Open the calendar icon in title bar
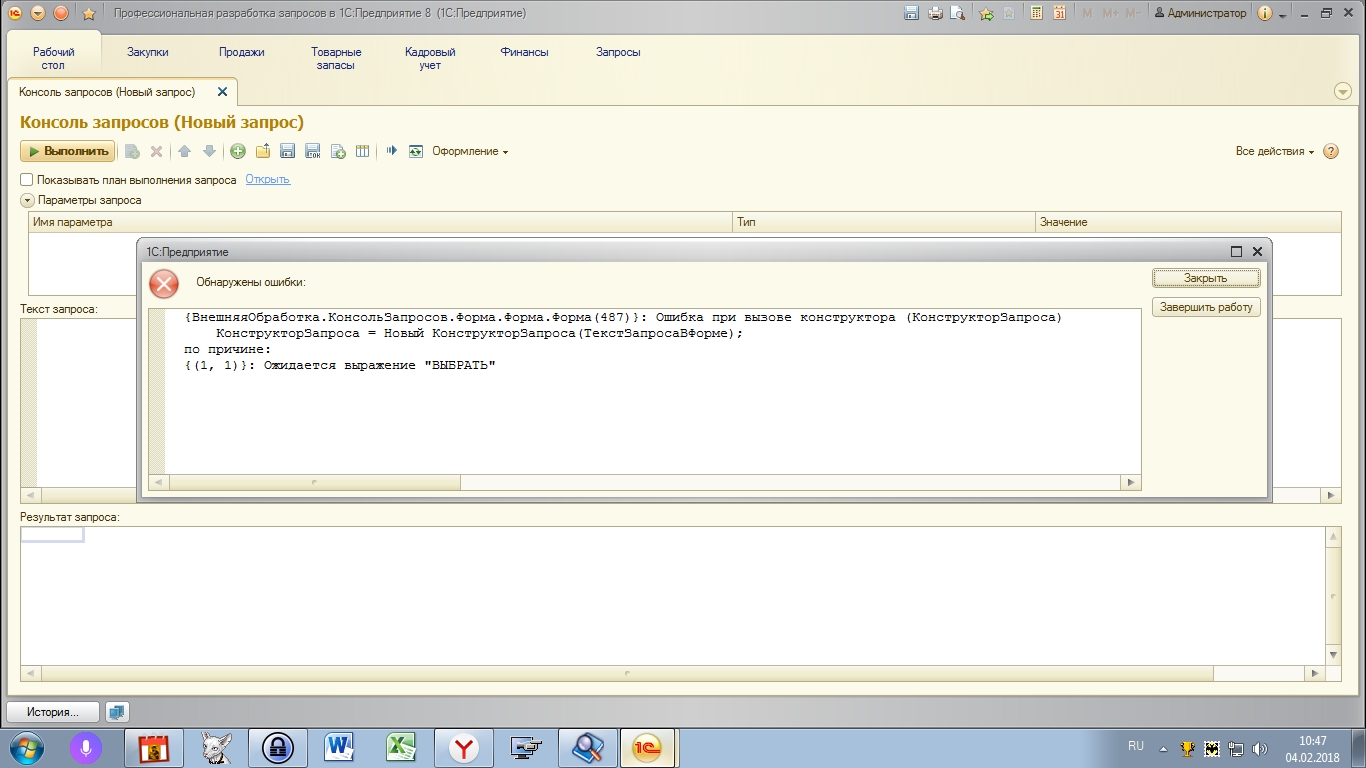Image resolution: width=1366 pixels, height=768 pixels. (1059, 13)
